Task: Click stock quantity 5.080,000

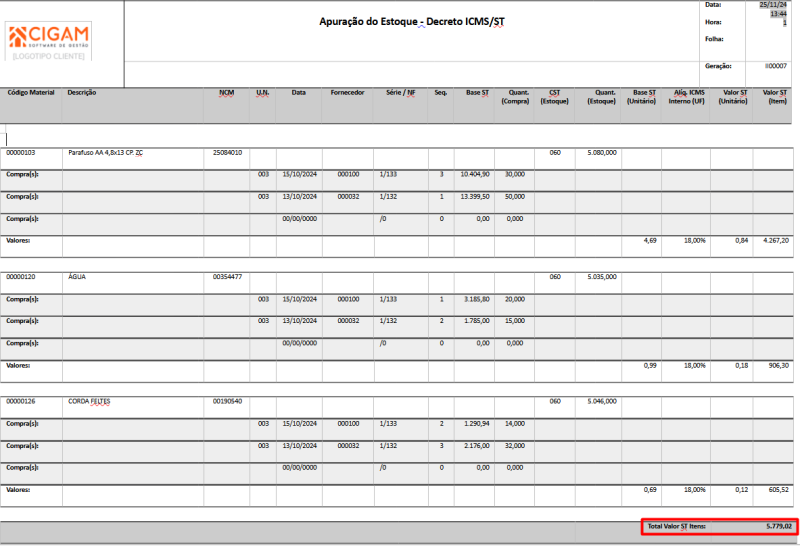Action: (602, 153)
